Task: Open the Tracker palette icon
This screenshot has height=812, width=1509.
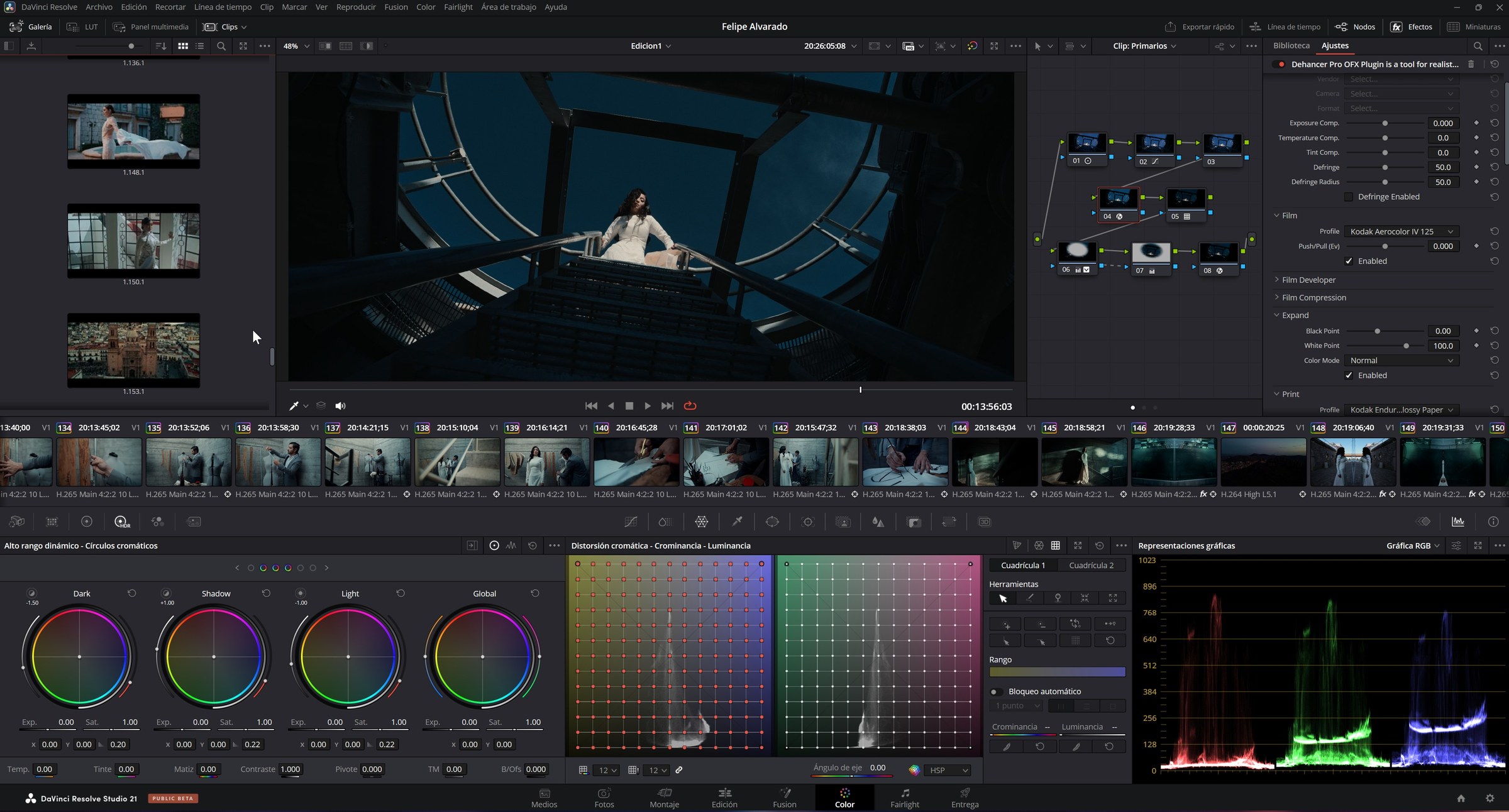Action: 808,522
